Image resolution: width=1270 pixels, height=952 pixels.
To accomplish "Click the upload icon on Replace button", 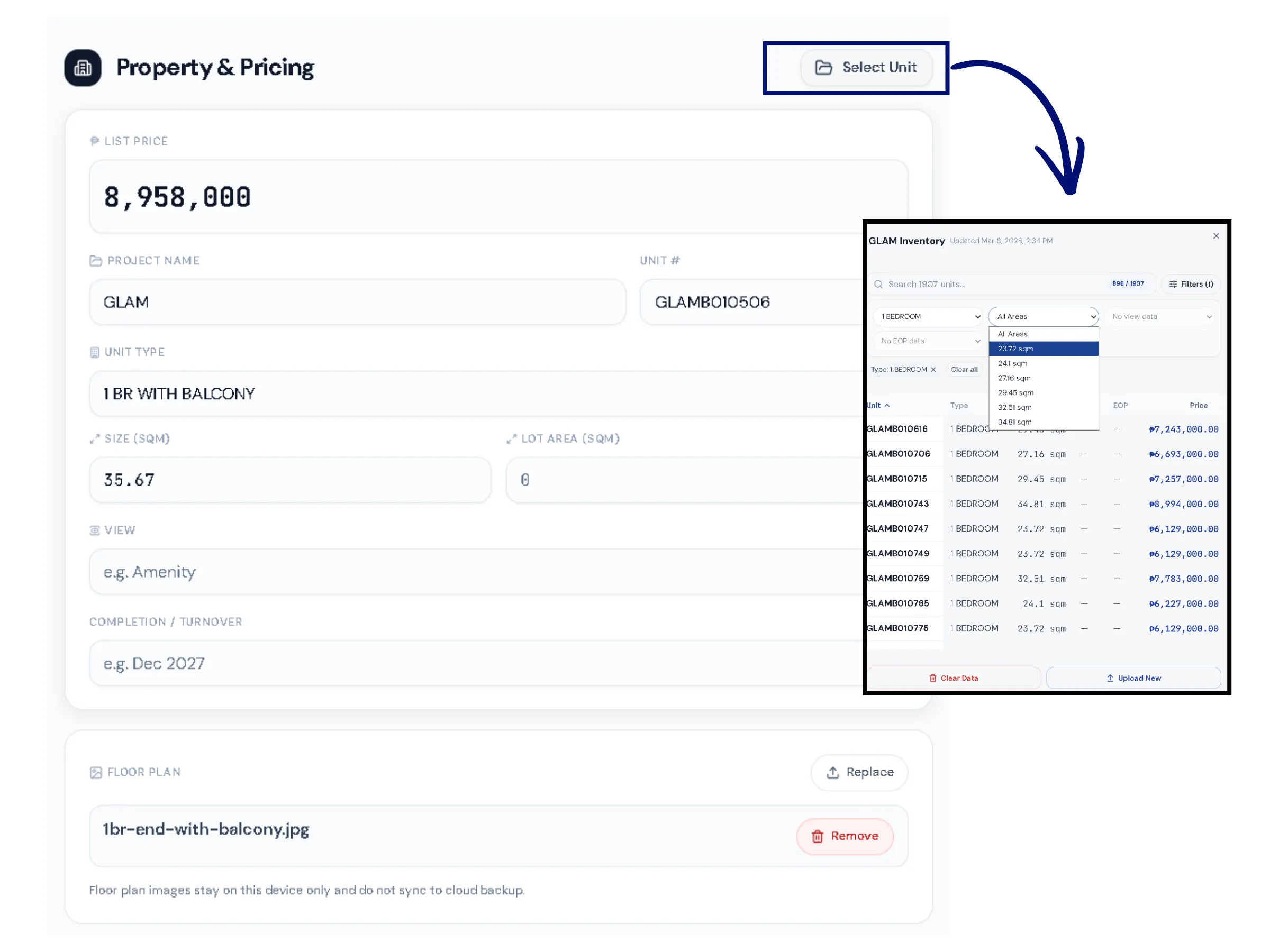I will click(x=832, y=772).
